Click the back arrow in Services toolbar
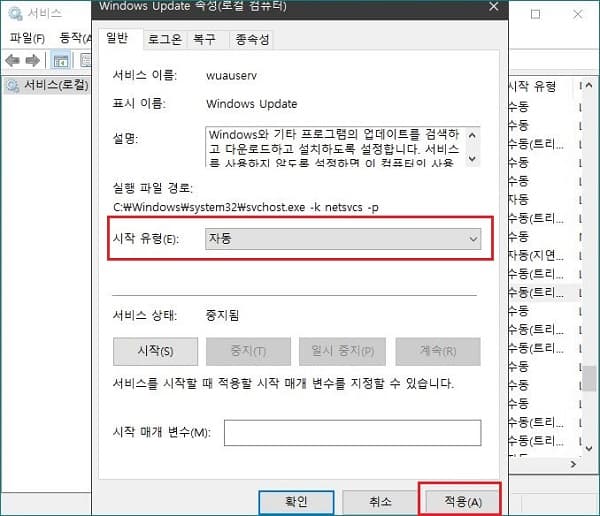 13,60
